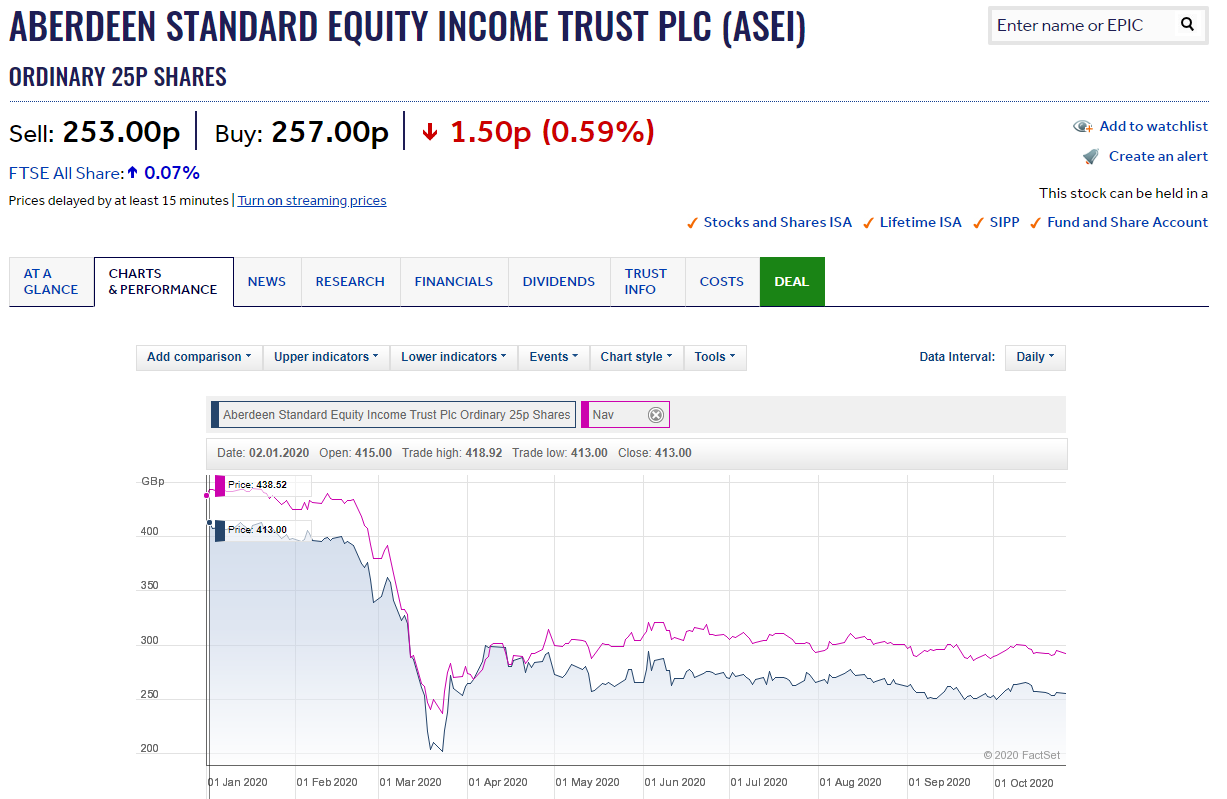Open Chart style dropdown

pos(636,357)
